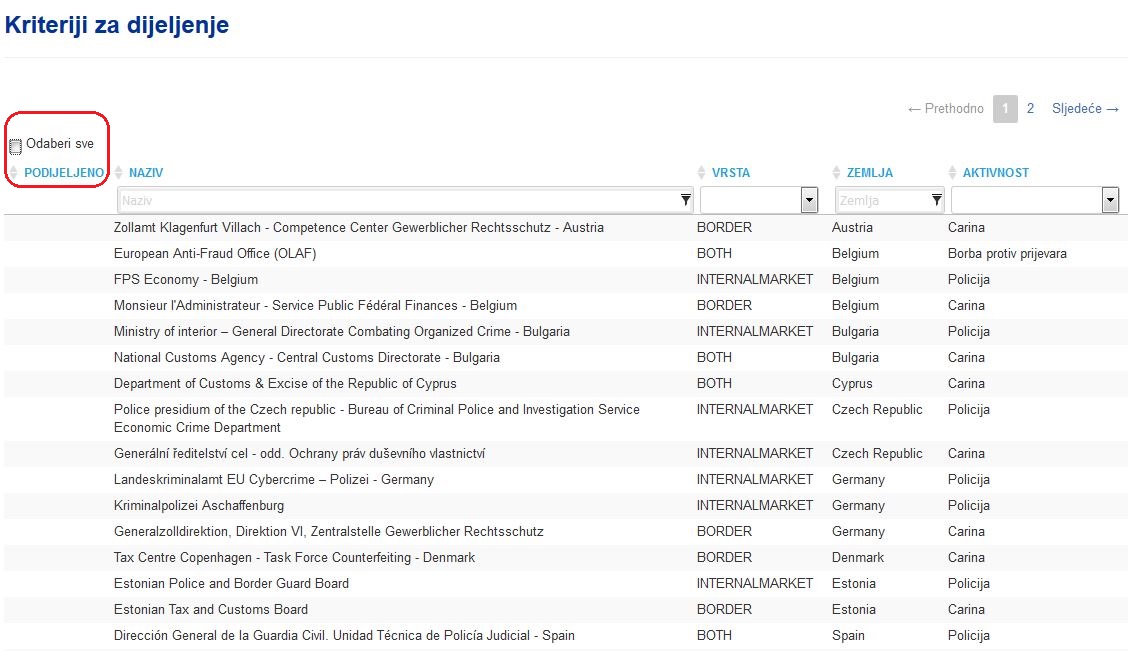Go to page 2 of results

(1030, 109)
